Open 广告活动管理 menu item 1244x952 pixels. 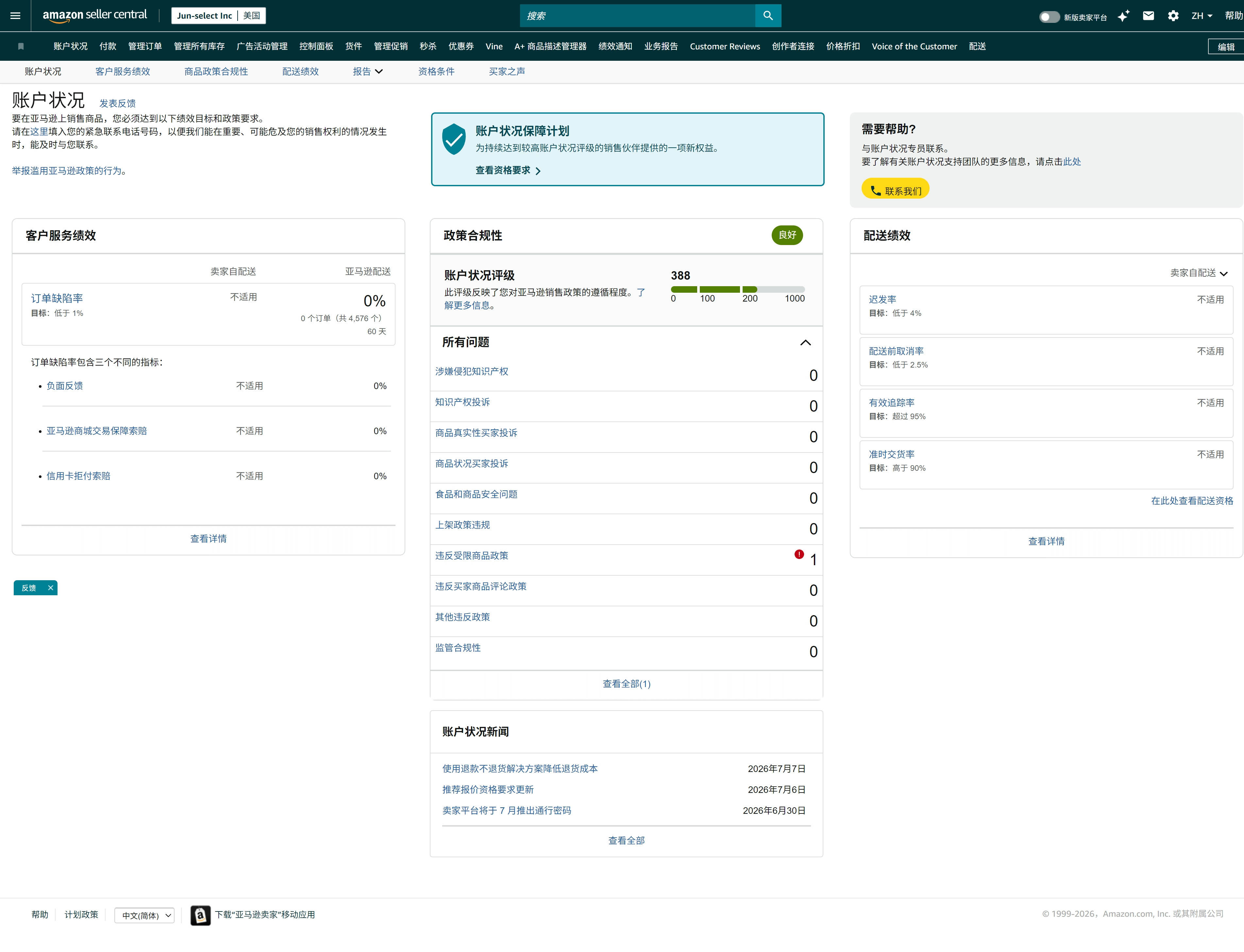click(262, 46)
